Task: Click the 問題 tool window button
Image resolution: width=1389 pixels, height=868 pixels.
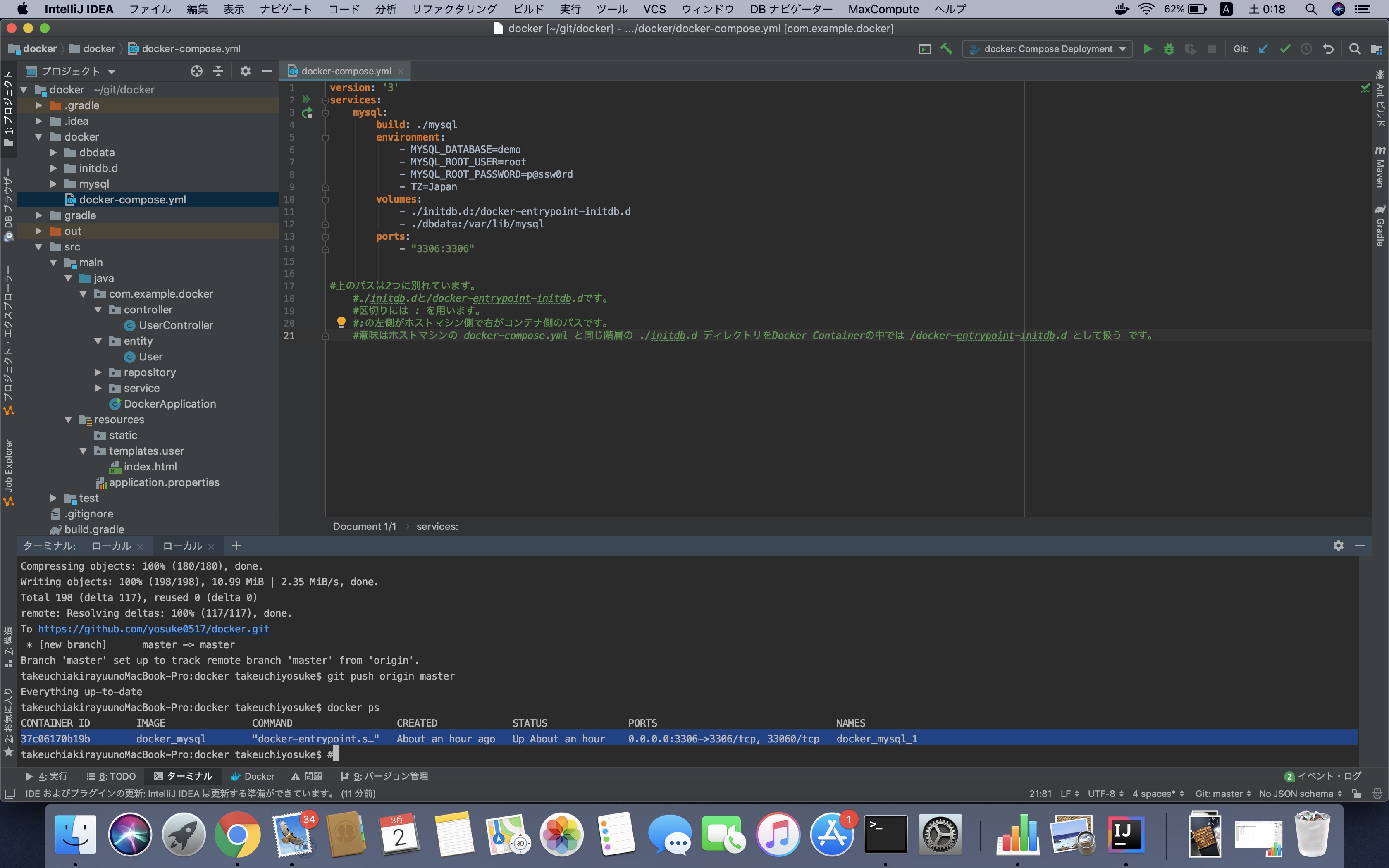Action: click(x=306, y=776)
